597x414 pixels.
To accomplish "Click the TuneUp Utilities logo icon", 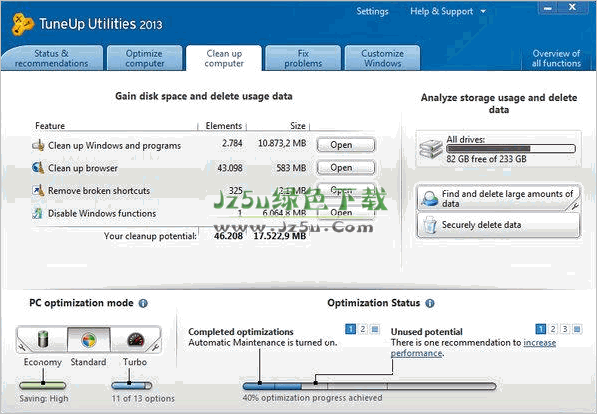I will pyautogui.click(x=22, y=24).
